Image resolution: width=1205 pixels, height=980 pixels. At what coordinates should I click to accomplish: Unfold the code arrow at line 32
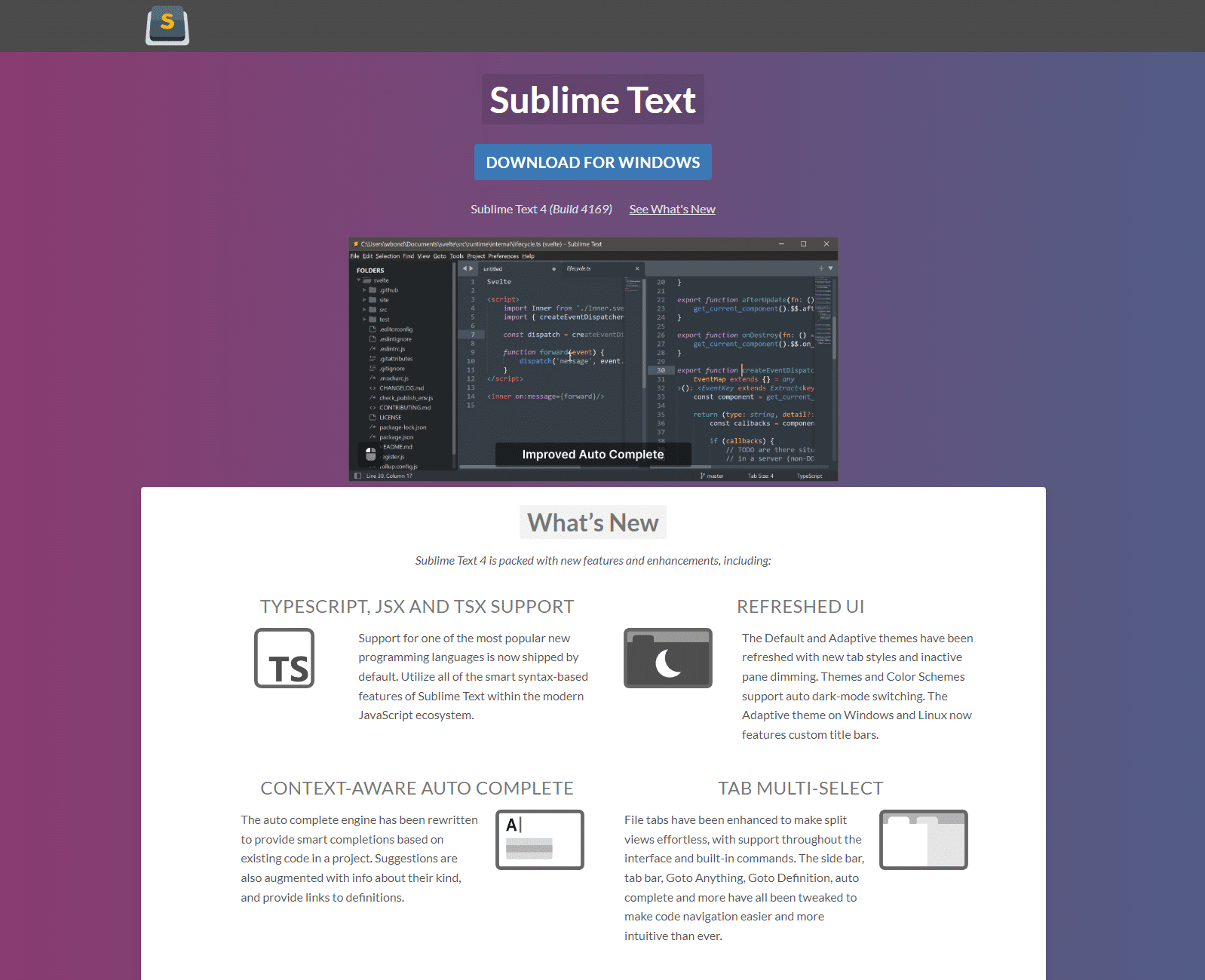679,388
